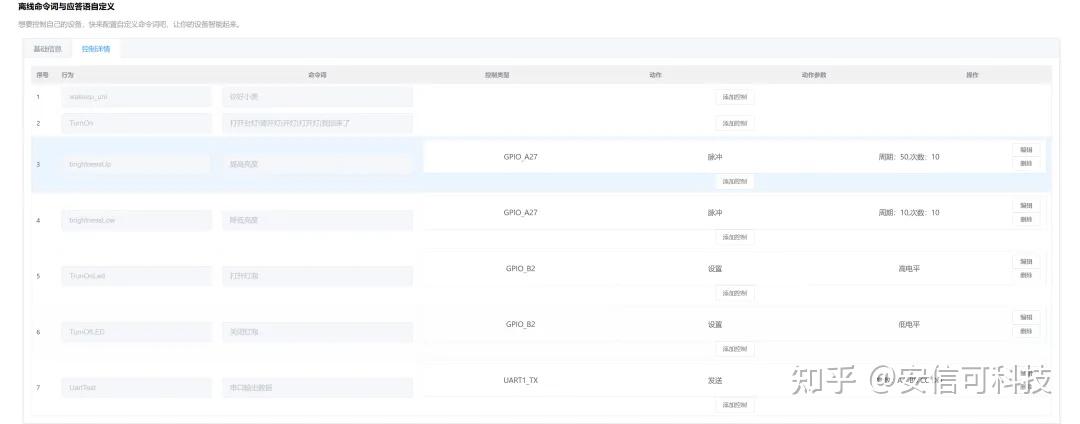The height and width of the screenshot is (424, 1080).
Task: Click the 命令词 column header
Action: [317, 74]
